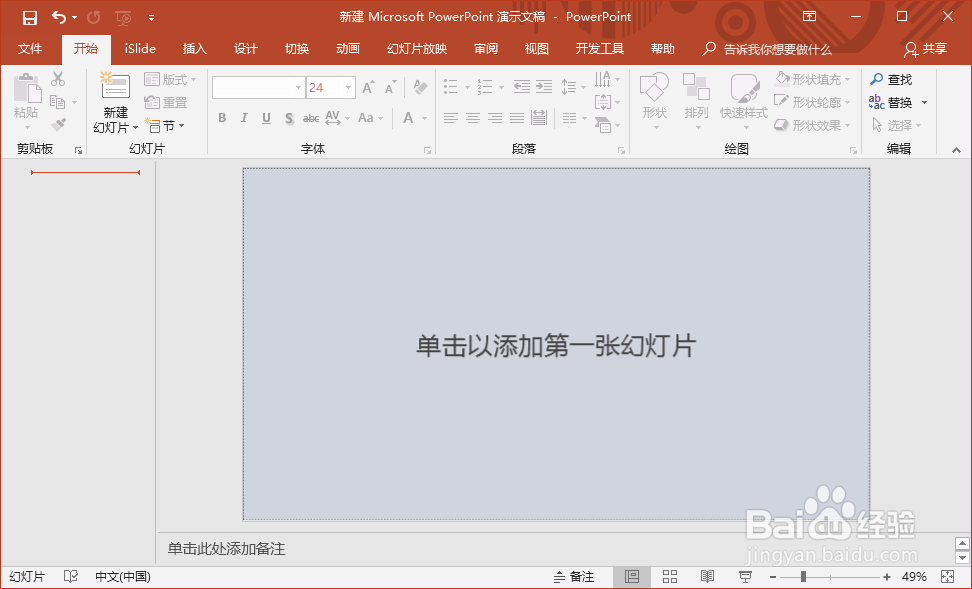Click the spell check icon in status bar
This screenshot has width=972, height=589.
[69, 576]
